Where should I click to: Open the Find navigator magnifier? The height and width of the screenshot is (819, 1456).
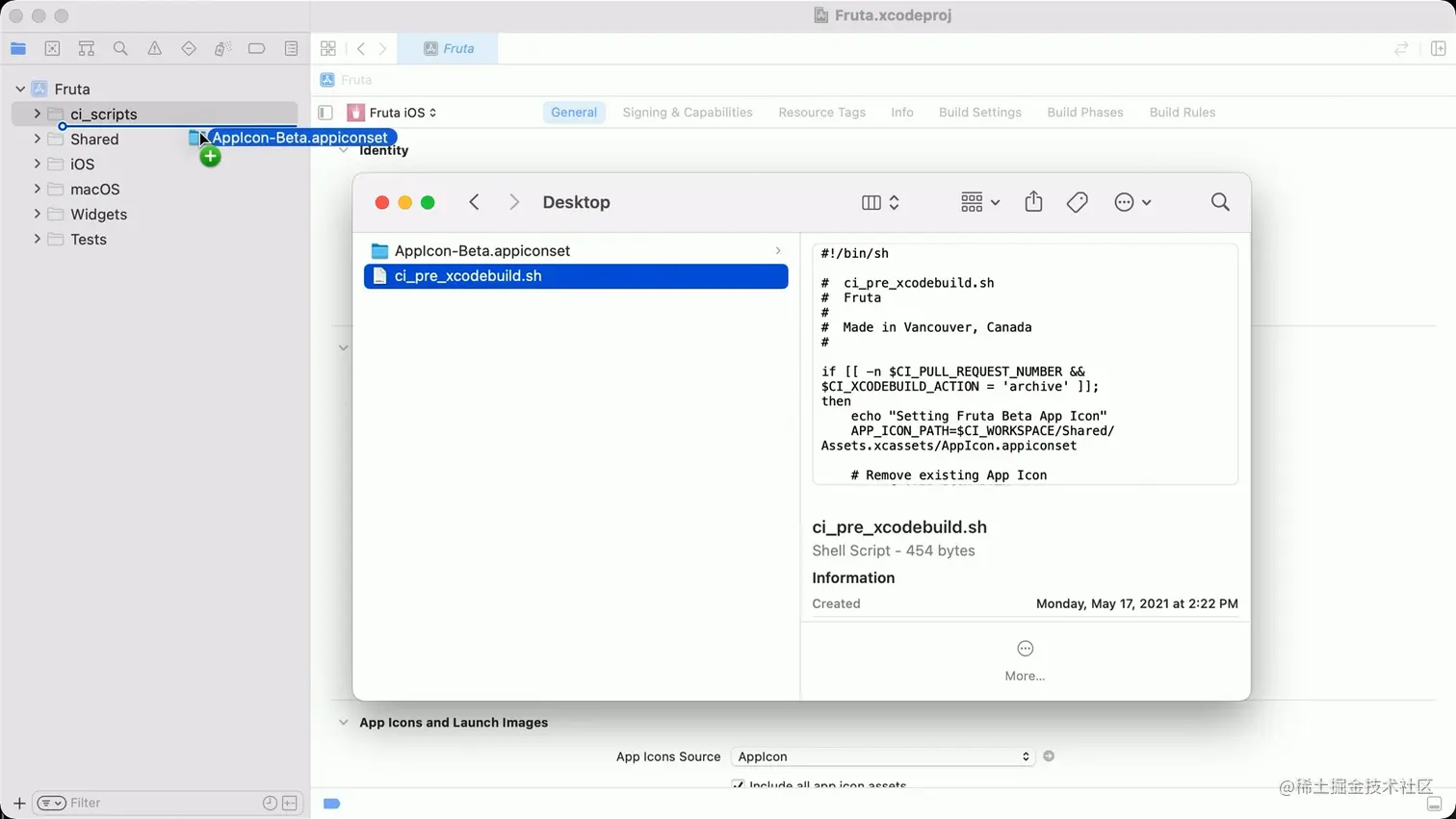click(x=120, y=48)
